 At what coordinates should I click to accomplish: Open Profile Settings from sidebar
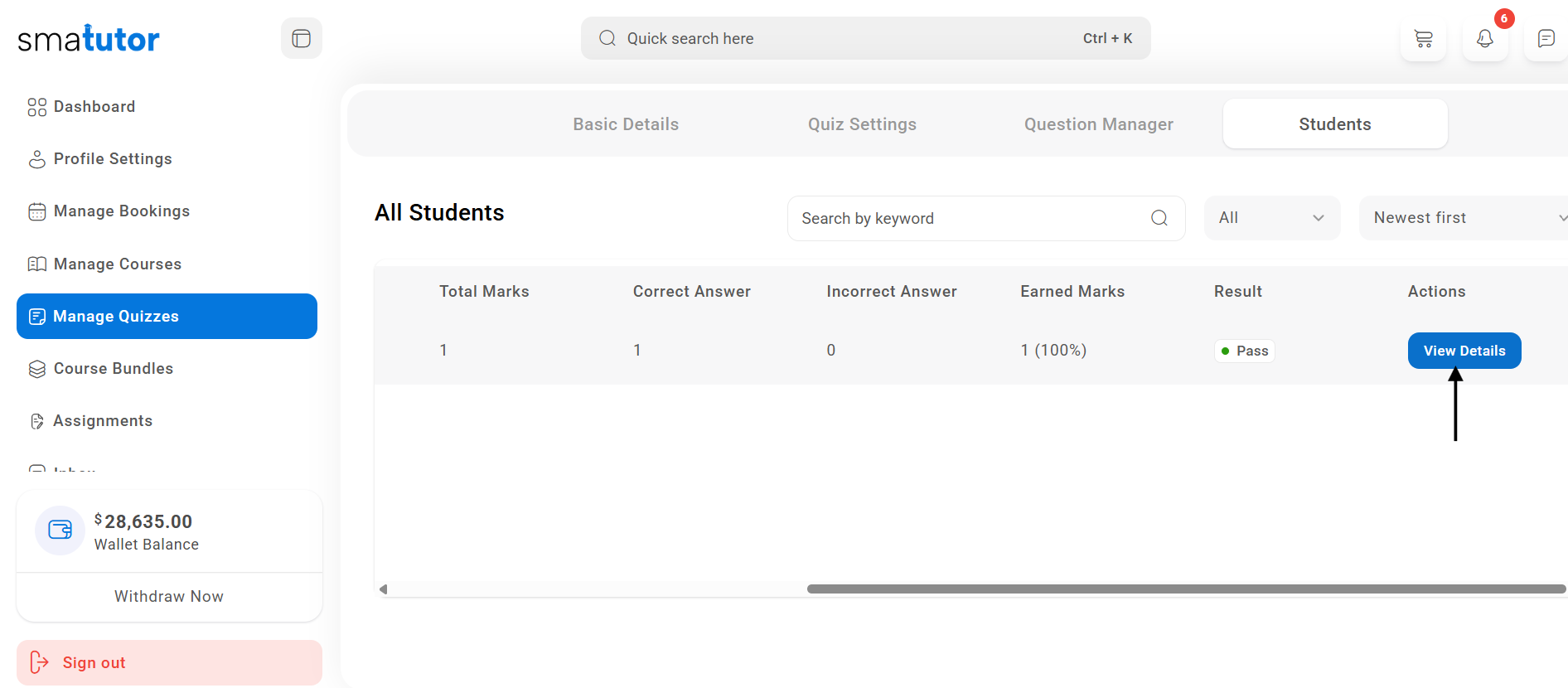tap(112, 159)
